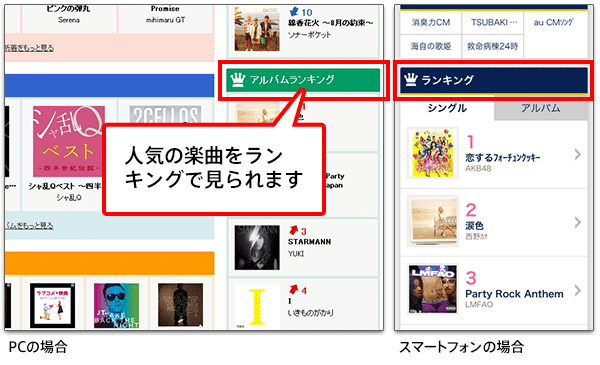The height and width of the screenshot is (365, 600).
Task: Click the crown icon in the navy ranking header
Action: 411,80
